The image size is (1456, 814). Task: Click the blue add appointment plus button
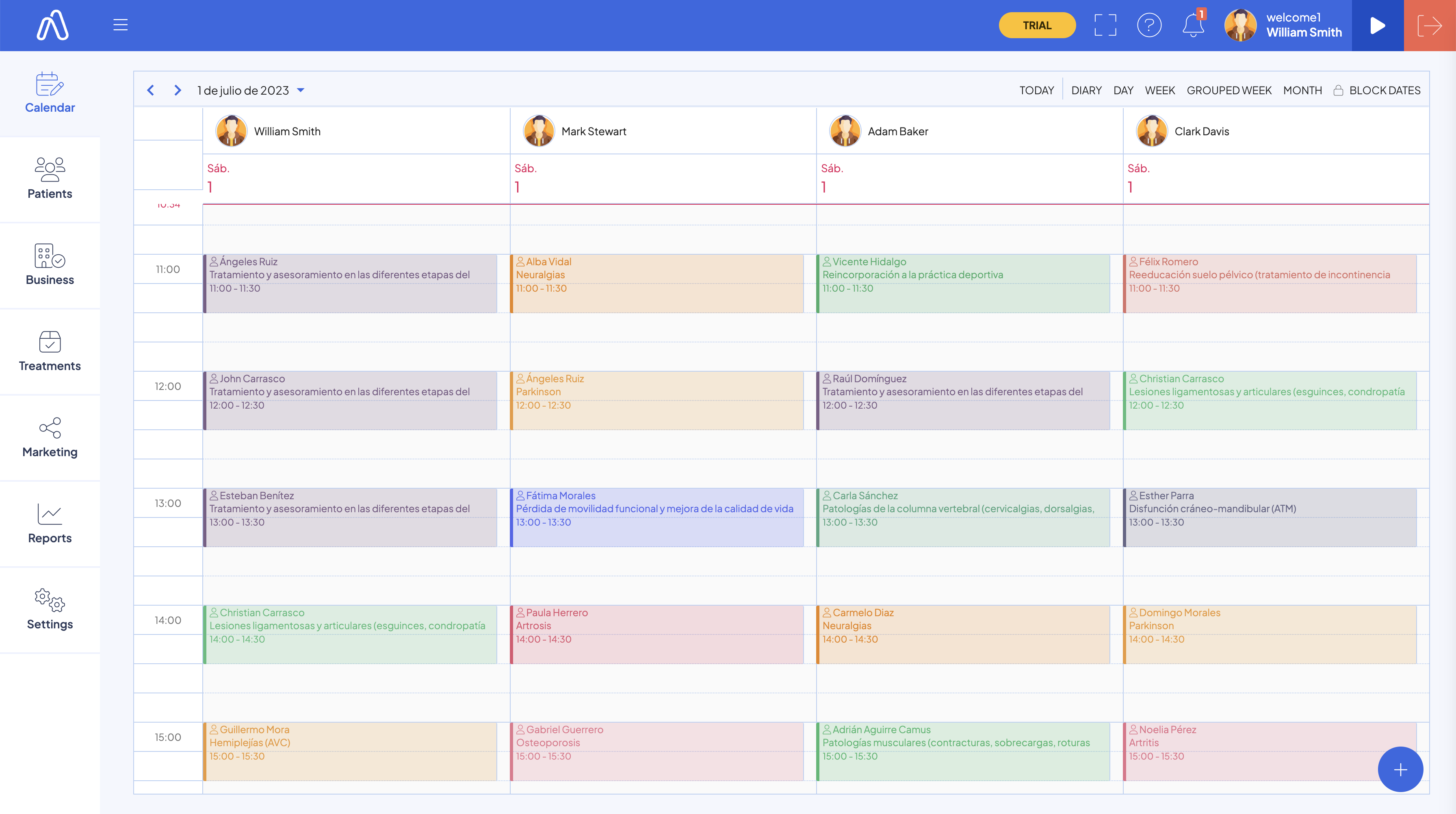point(1400,769)
